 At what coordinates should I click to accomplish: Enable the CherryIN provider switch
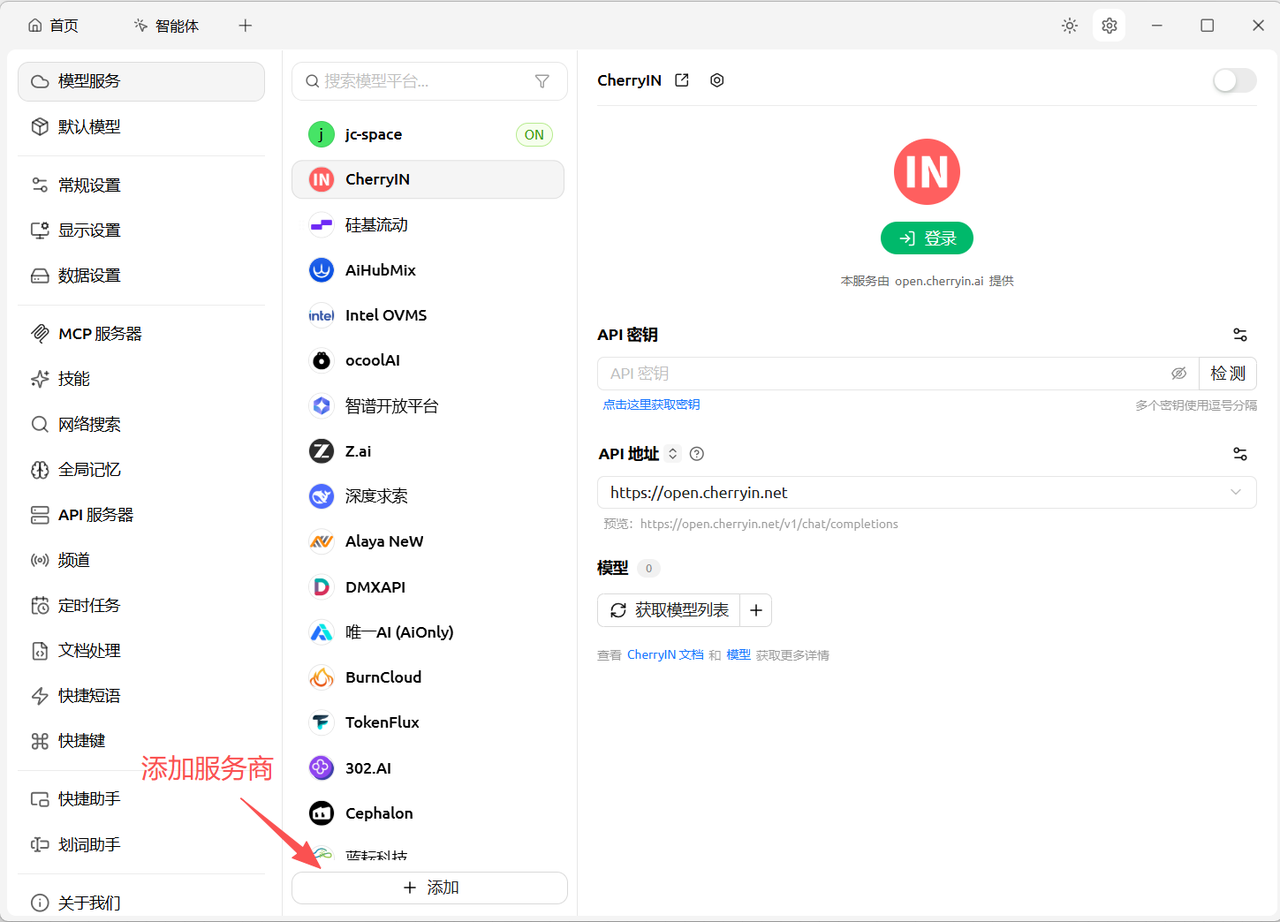click(1235, 80)
